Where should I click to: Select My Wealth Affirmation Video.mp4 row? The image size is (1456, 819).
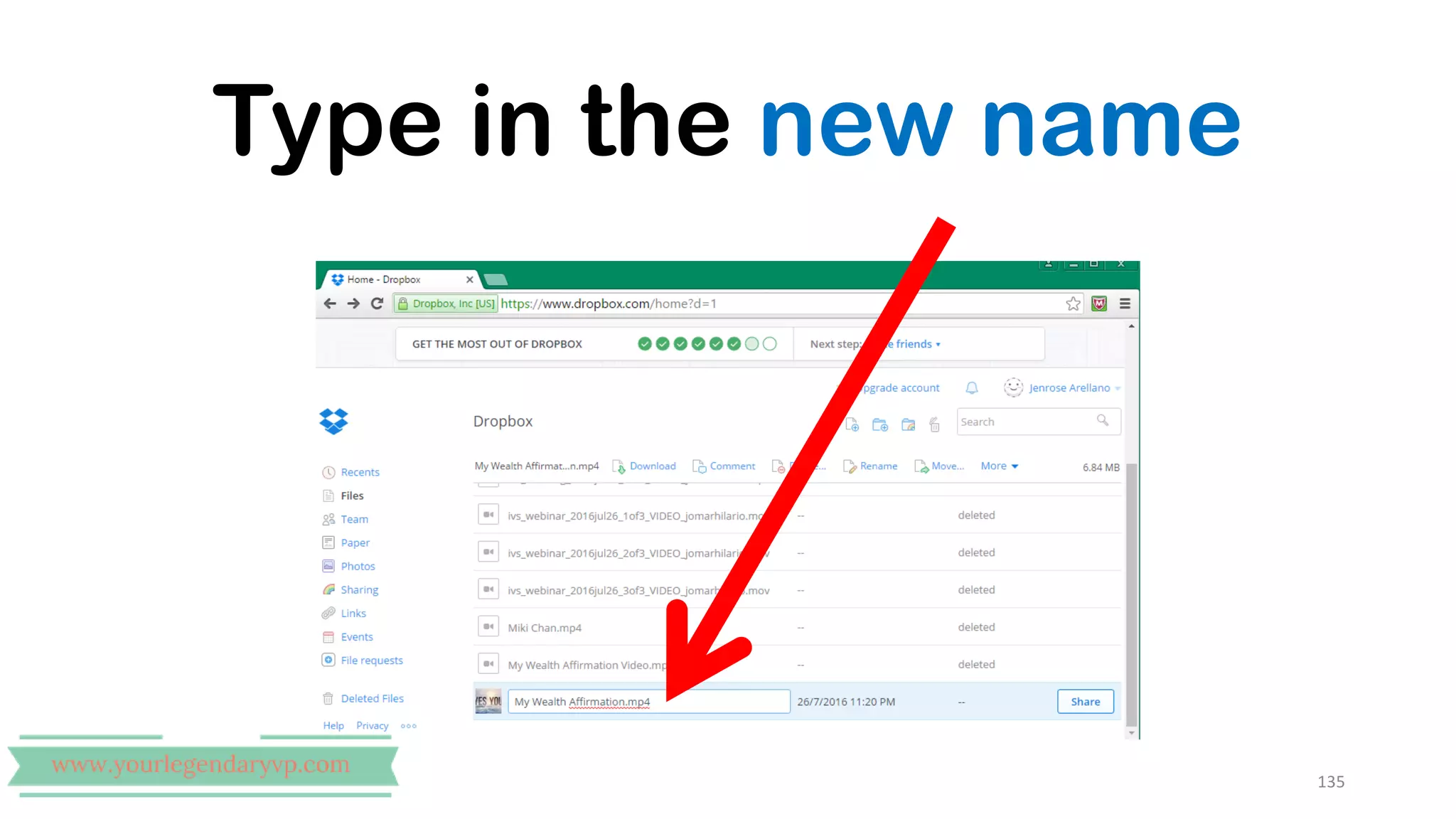coord(797,664)
